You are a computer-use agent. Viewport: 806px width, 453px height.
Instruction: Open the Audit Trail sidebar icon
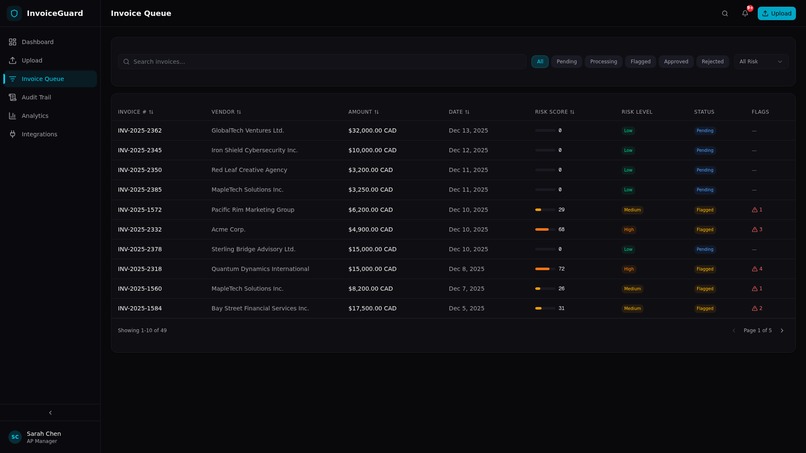coord(12,97)
